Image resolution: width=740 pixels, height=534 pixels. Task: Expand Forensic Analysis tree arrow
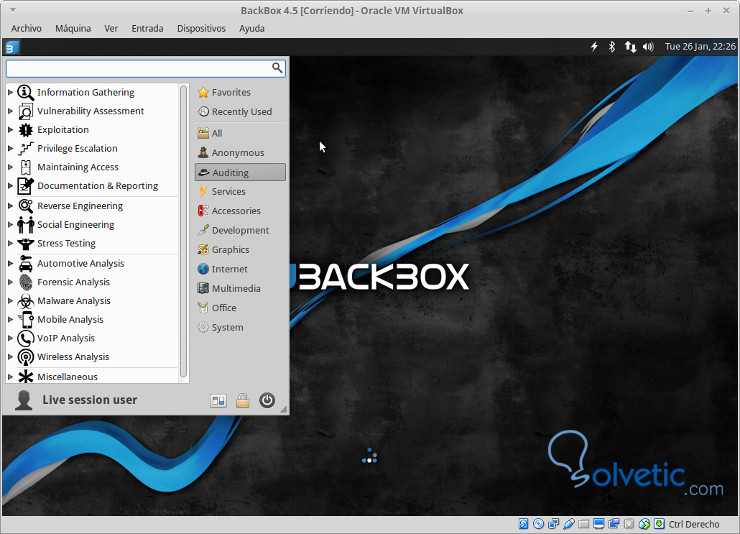[10, 282]
